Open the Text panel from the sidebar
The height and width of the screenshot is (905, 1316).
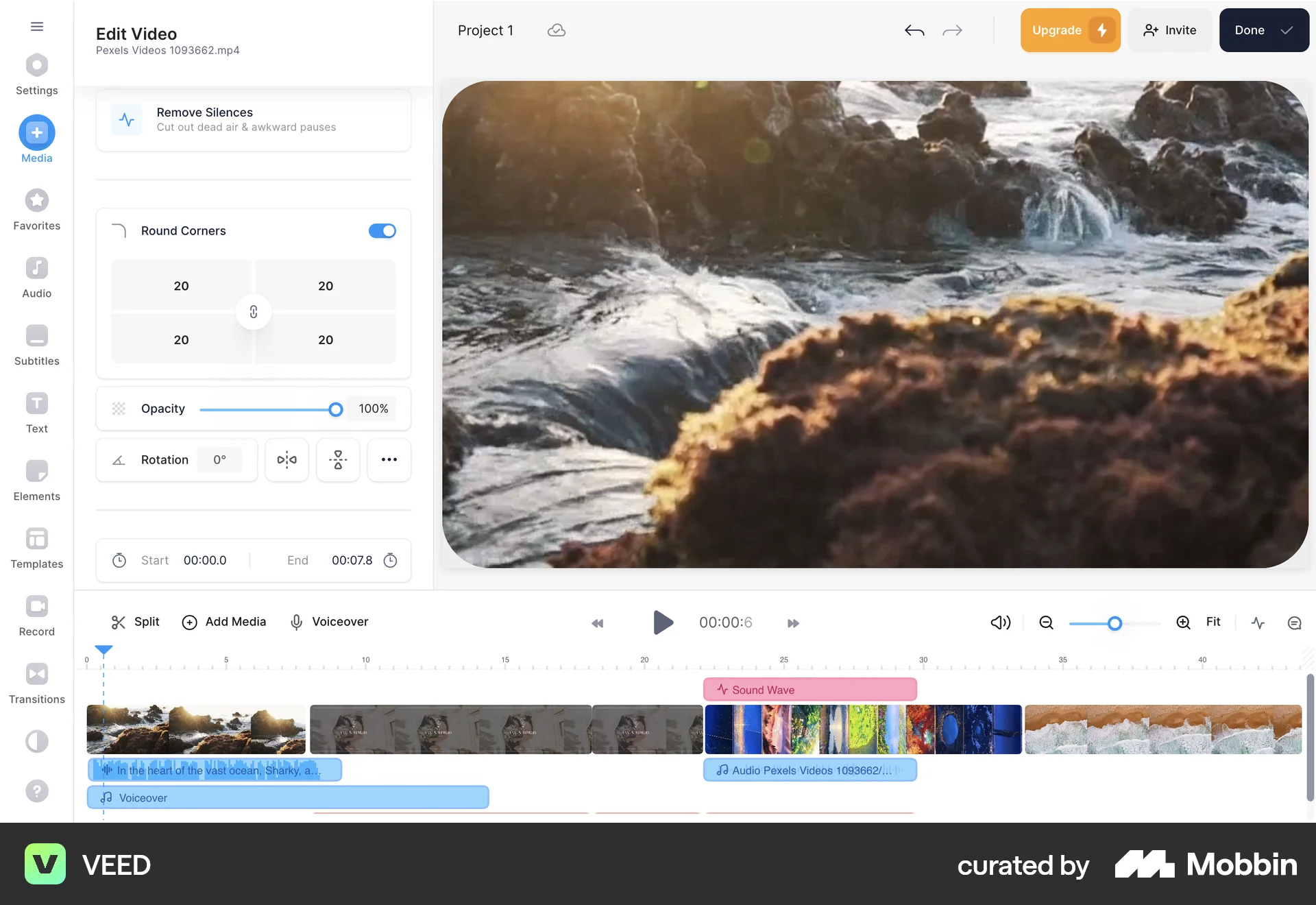click(36, 403)
